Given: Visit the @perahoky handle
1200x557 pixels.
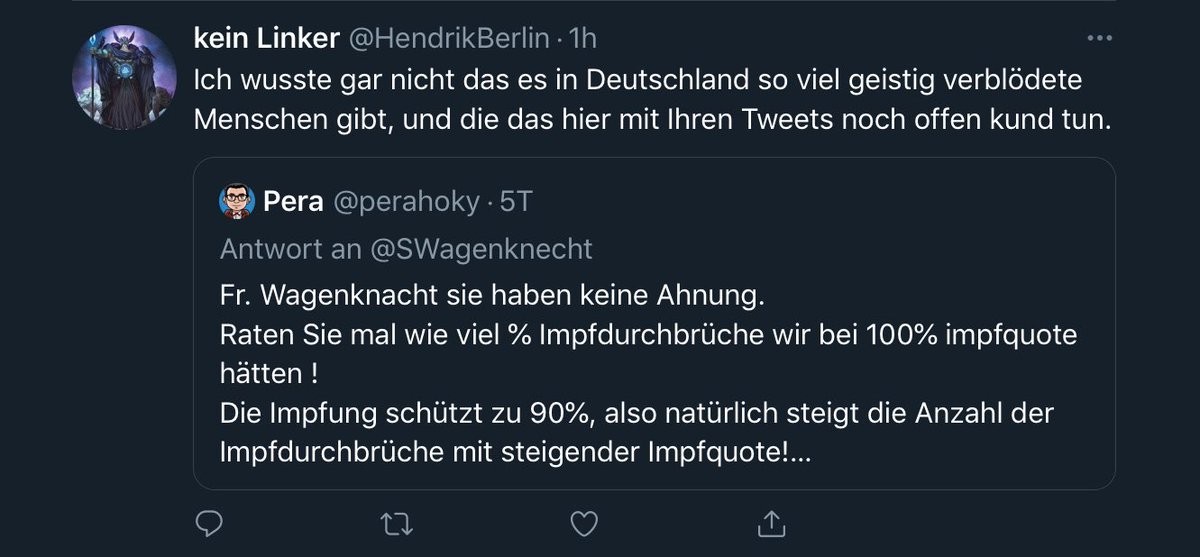Looking at the screenshot, I should point(409,201).
